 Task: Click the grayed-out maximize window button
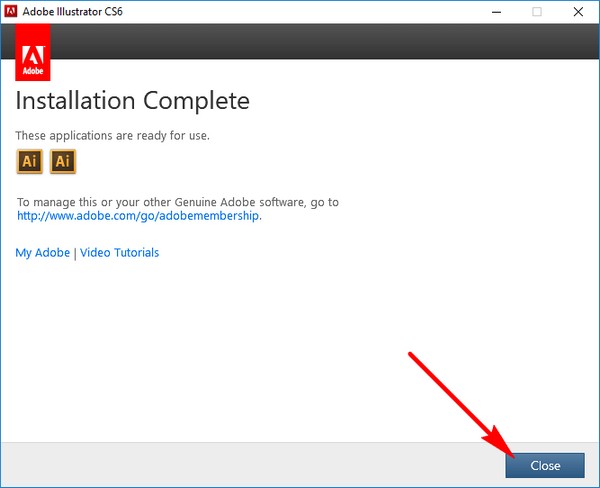tap(537, 12)
